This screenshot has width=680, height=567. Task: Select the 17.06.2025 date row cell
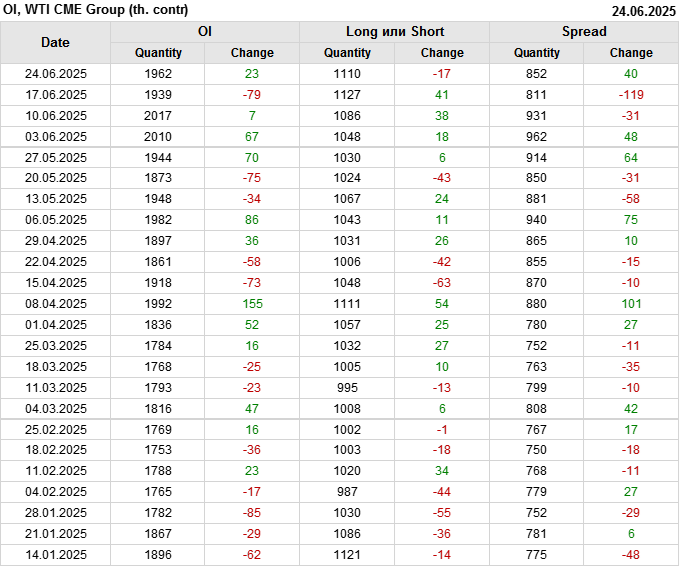[55, 95]
